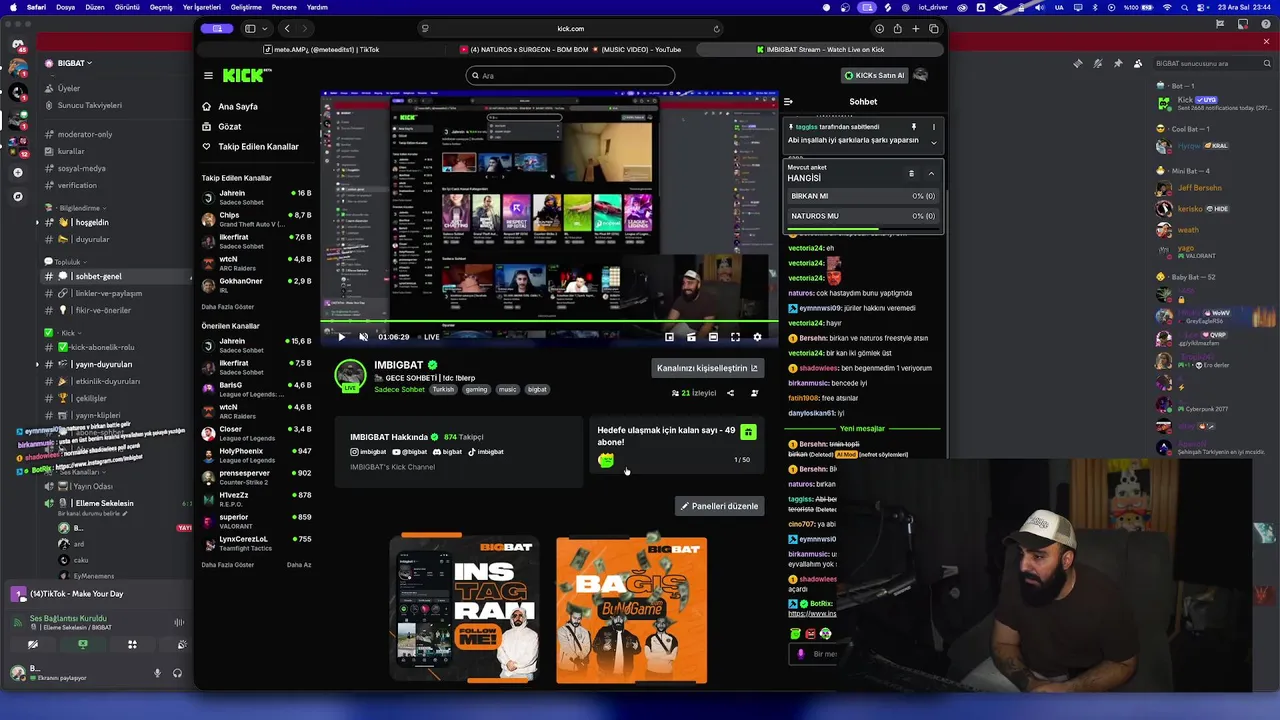Open the Bağış donation panel image
Viewport: 1280px width, 720px height.
click(x=631, y=610)
